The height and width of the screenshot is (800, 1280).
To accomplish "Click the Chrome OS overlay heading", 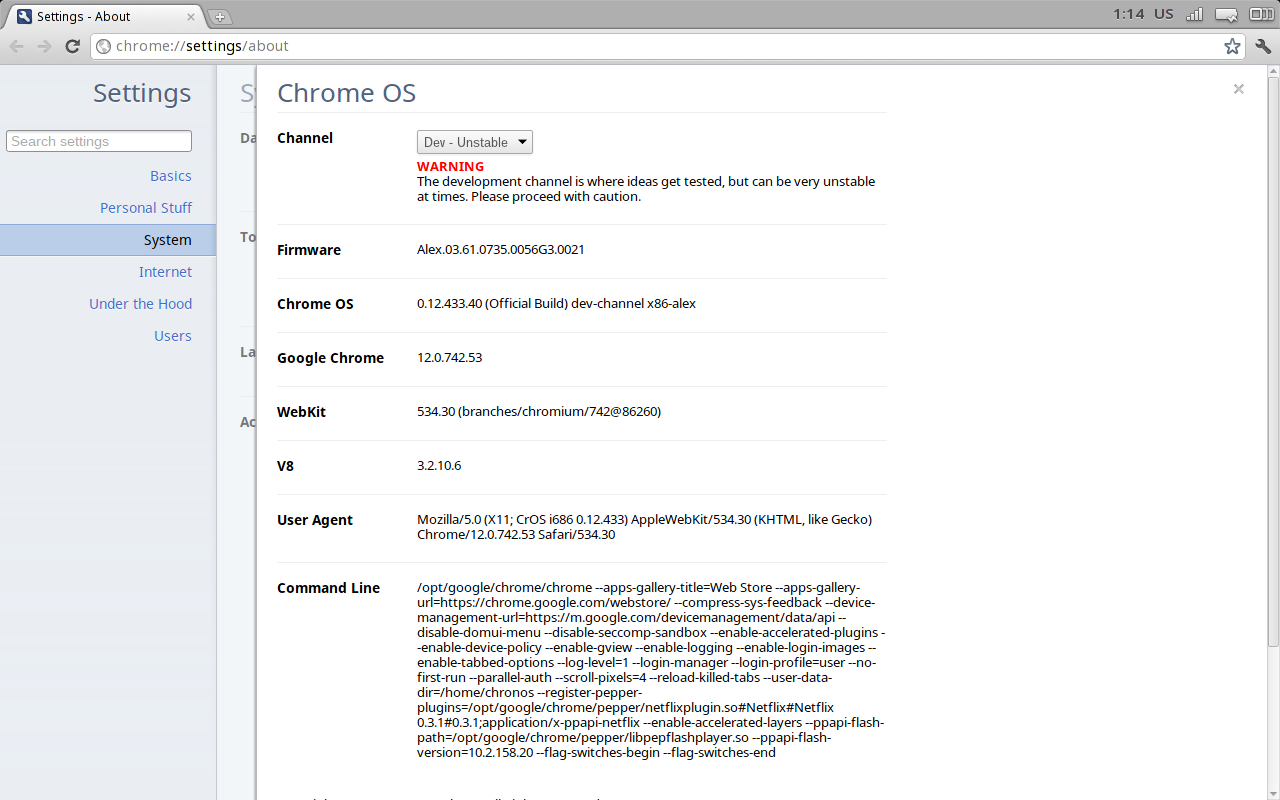I will tap(346, 93).
